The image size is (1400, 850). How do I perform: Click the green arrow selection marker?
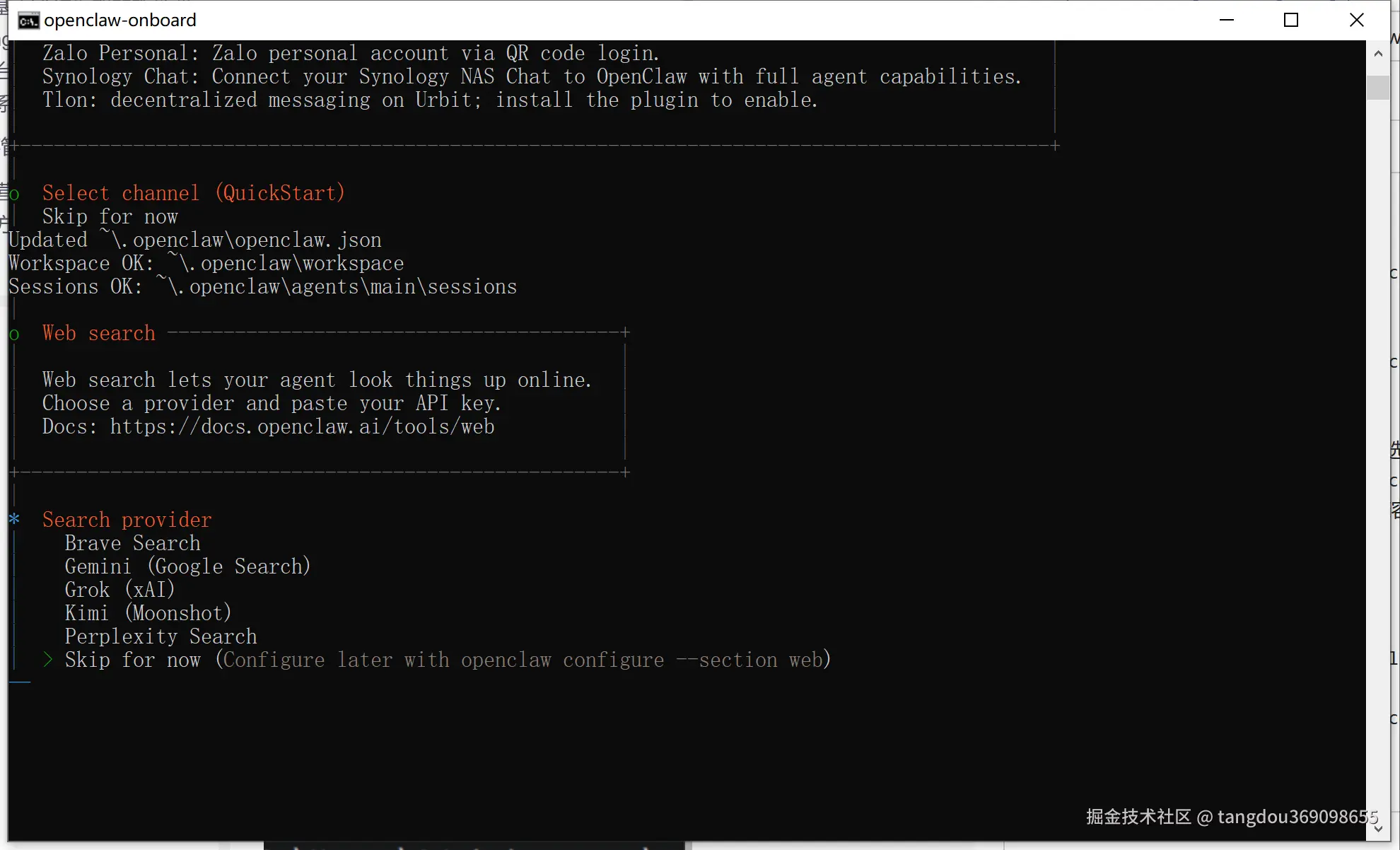47,660
